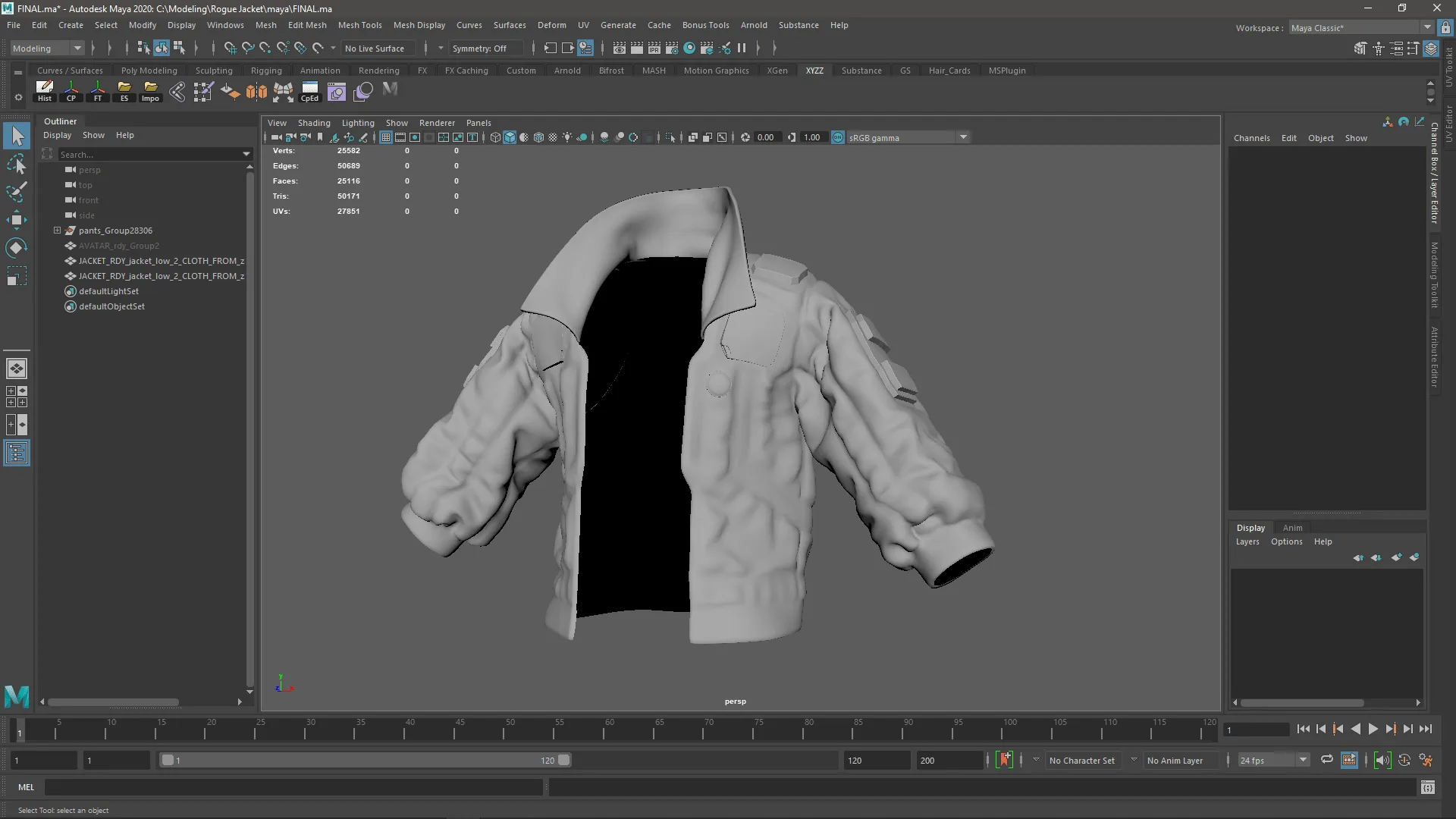Open the Construction History shelf item labeled Hist

click(44, 91)
